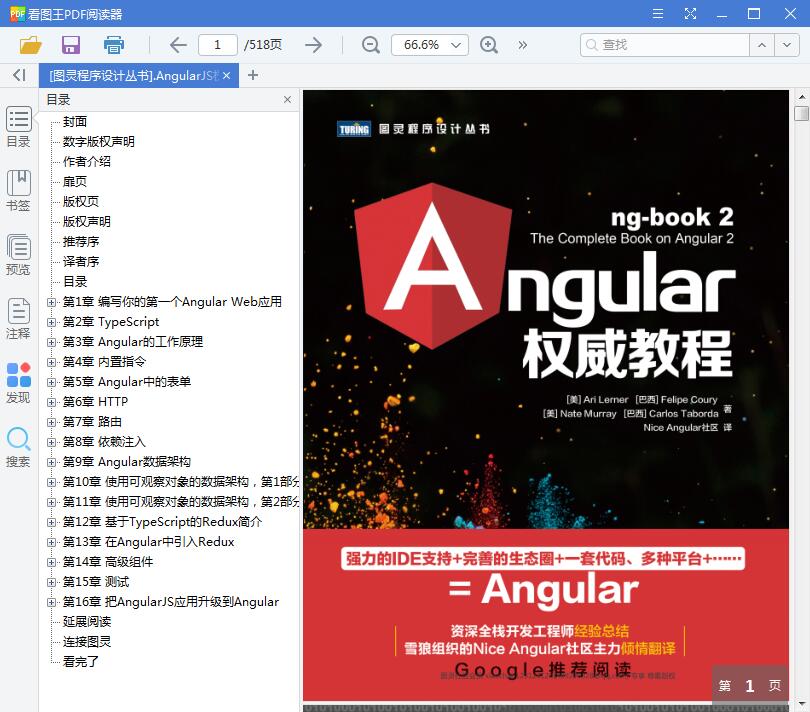Jump to 数字版权声明 in outline
Viewport: 810px width, 712px height.
[x=99, y=142]
